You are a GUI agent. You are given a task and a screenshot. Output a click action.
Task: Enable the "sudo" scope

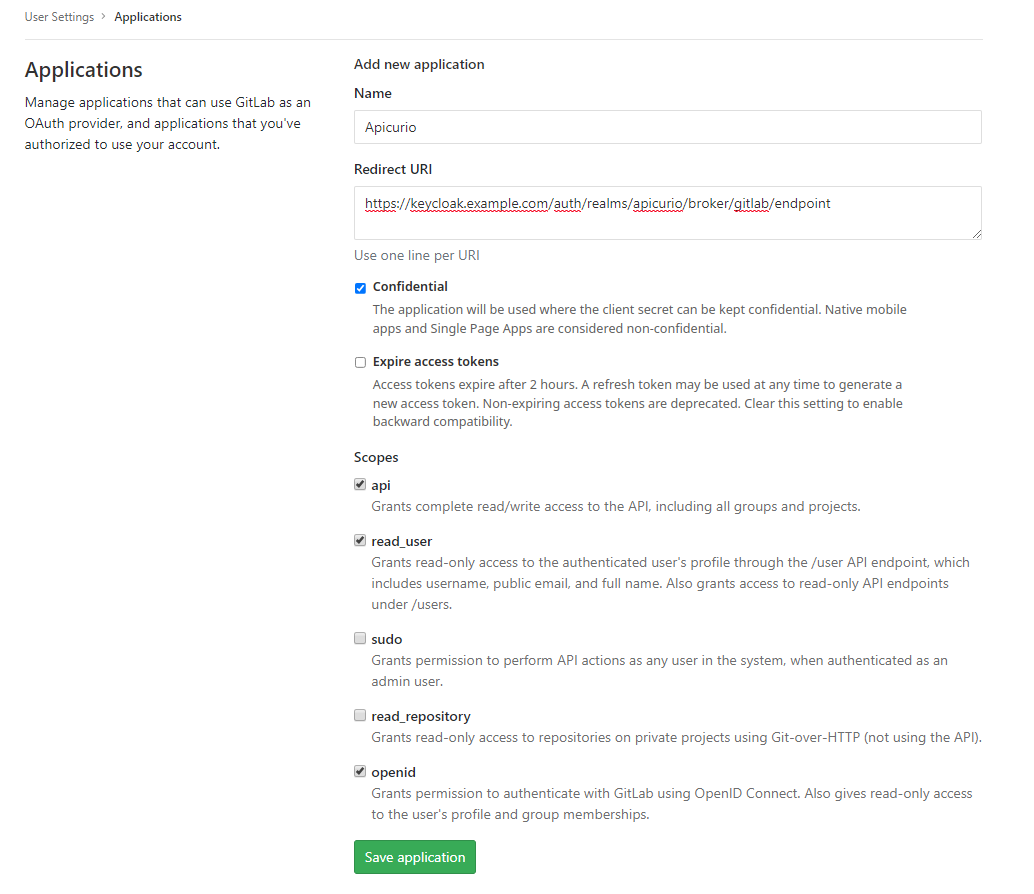click(360, 638)
